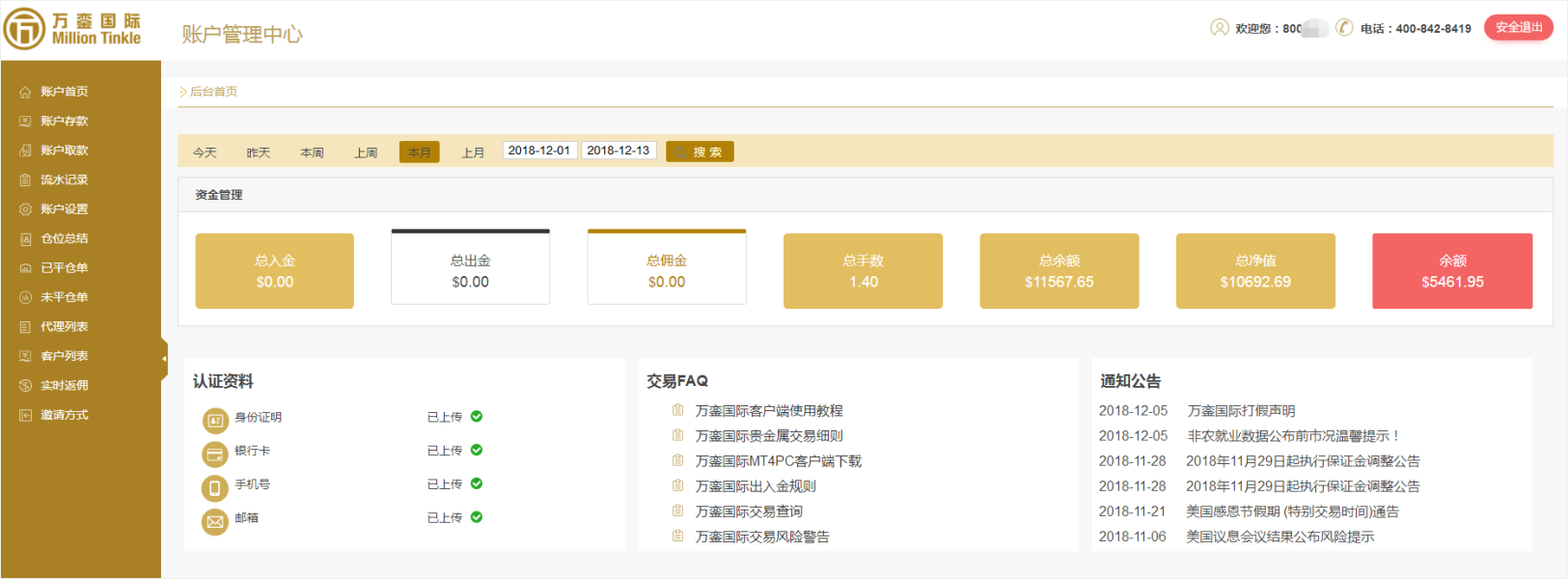Open the 万鑫国际打假声明 announcement

pos(1241,411)
